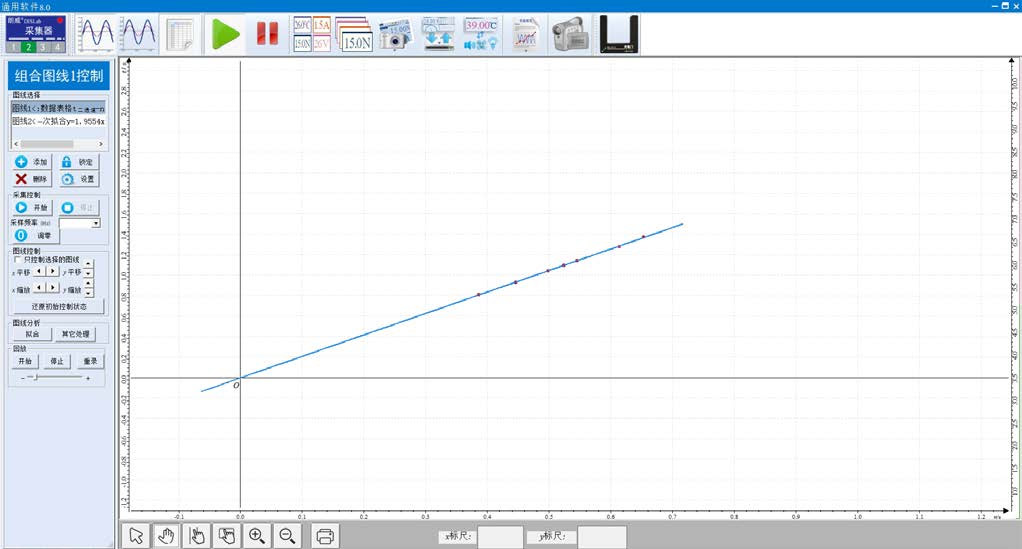The height and width of the screenshot is (549, 1022).
Task: Click the y平移 up stepper arrow
Action: pos(88,265)
